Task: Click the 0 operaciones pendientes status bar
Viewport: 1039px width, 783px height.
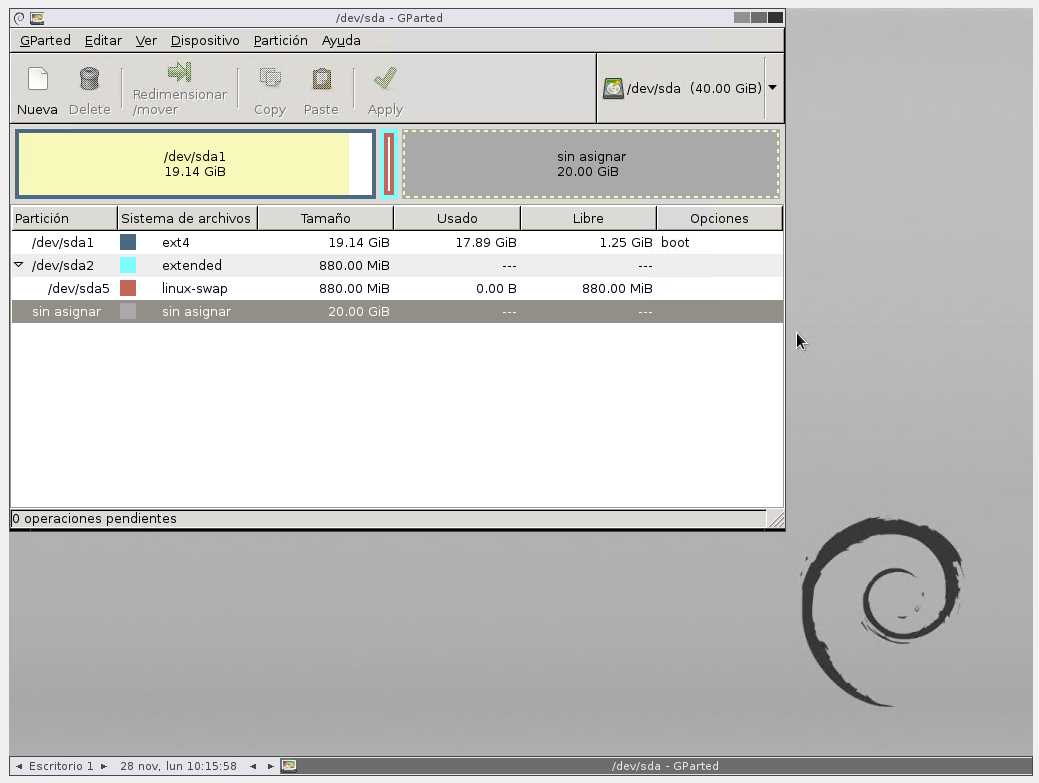Action: (388, 519)
